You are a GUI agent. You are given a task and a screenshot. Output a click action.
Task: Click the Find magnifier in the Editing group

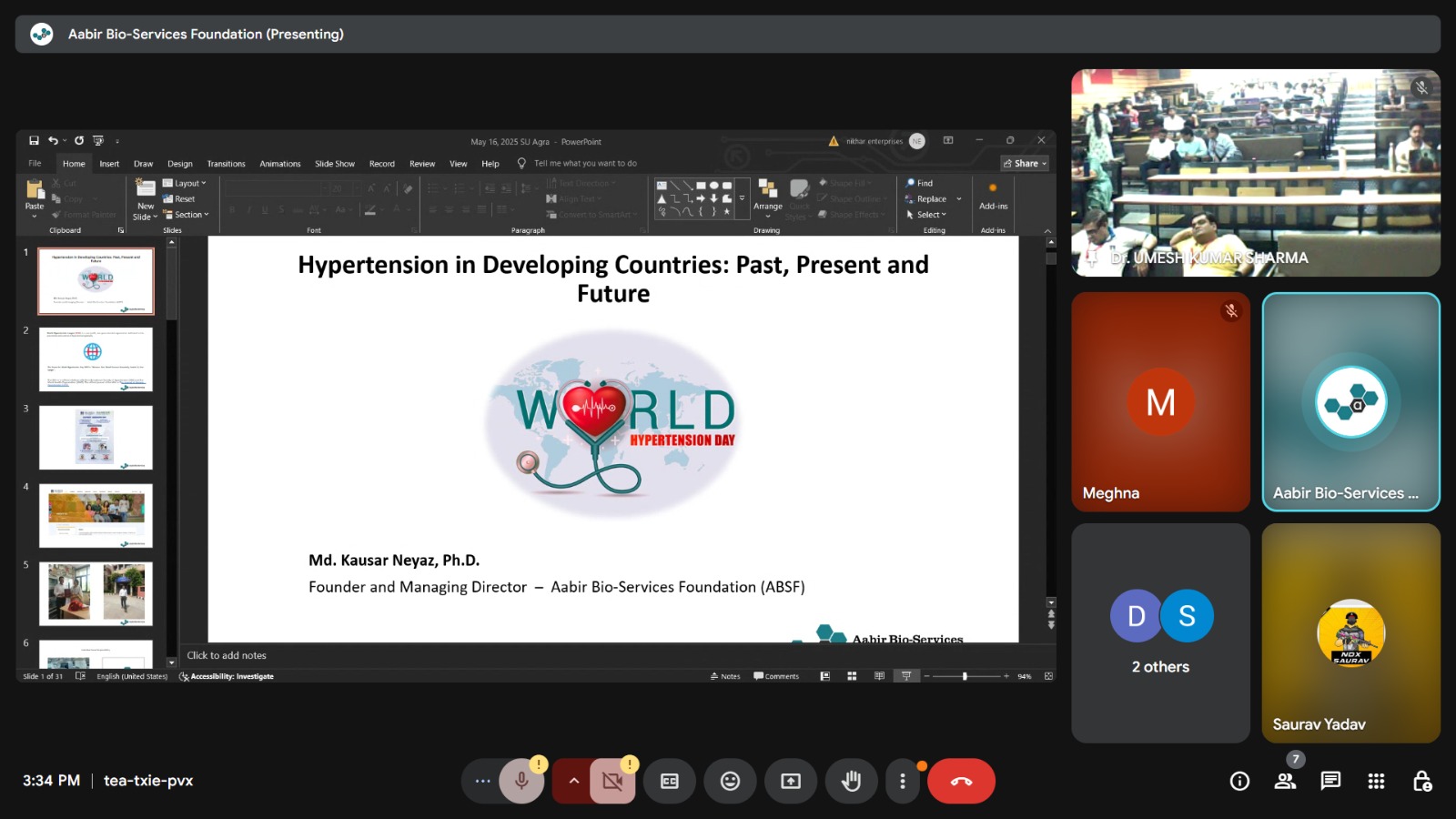[x=911, y=183]
